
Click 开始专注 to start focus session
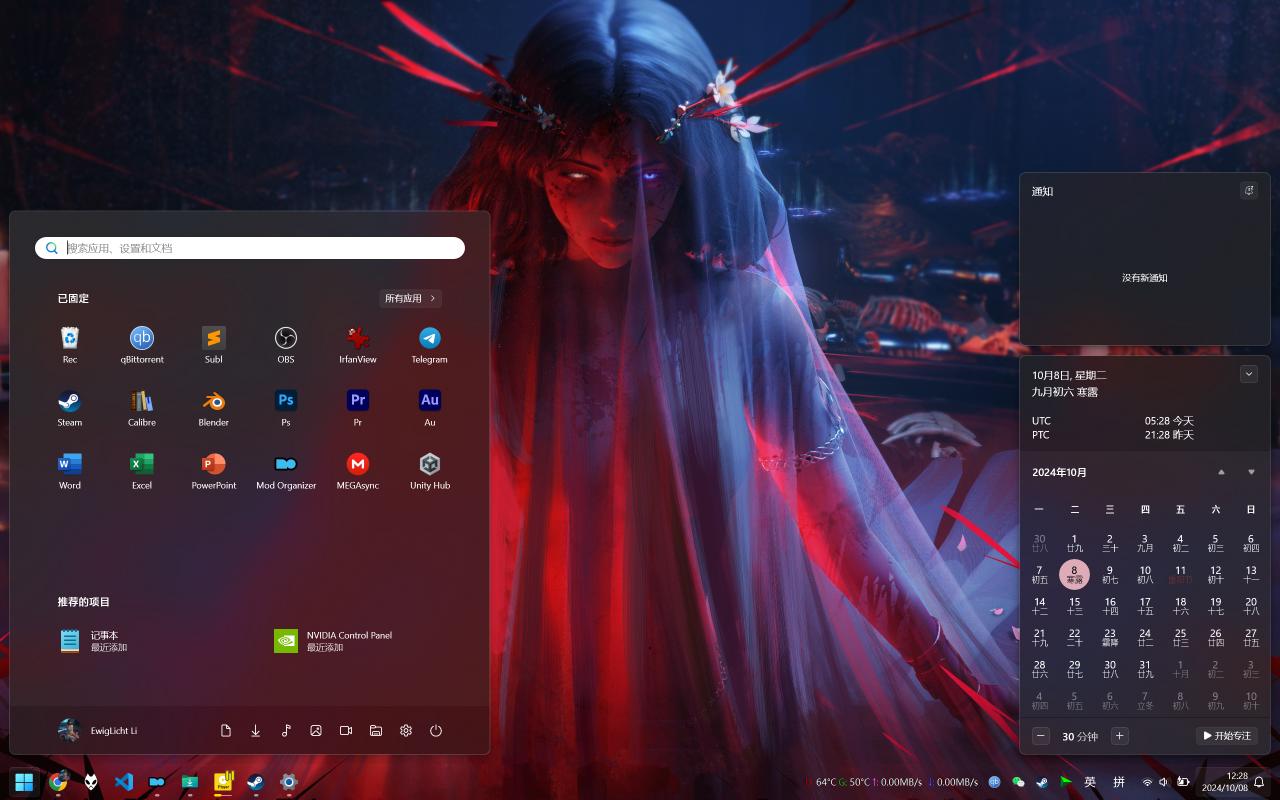coord(1227,736)
